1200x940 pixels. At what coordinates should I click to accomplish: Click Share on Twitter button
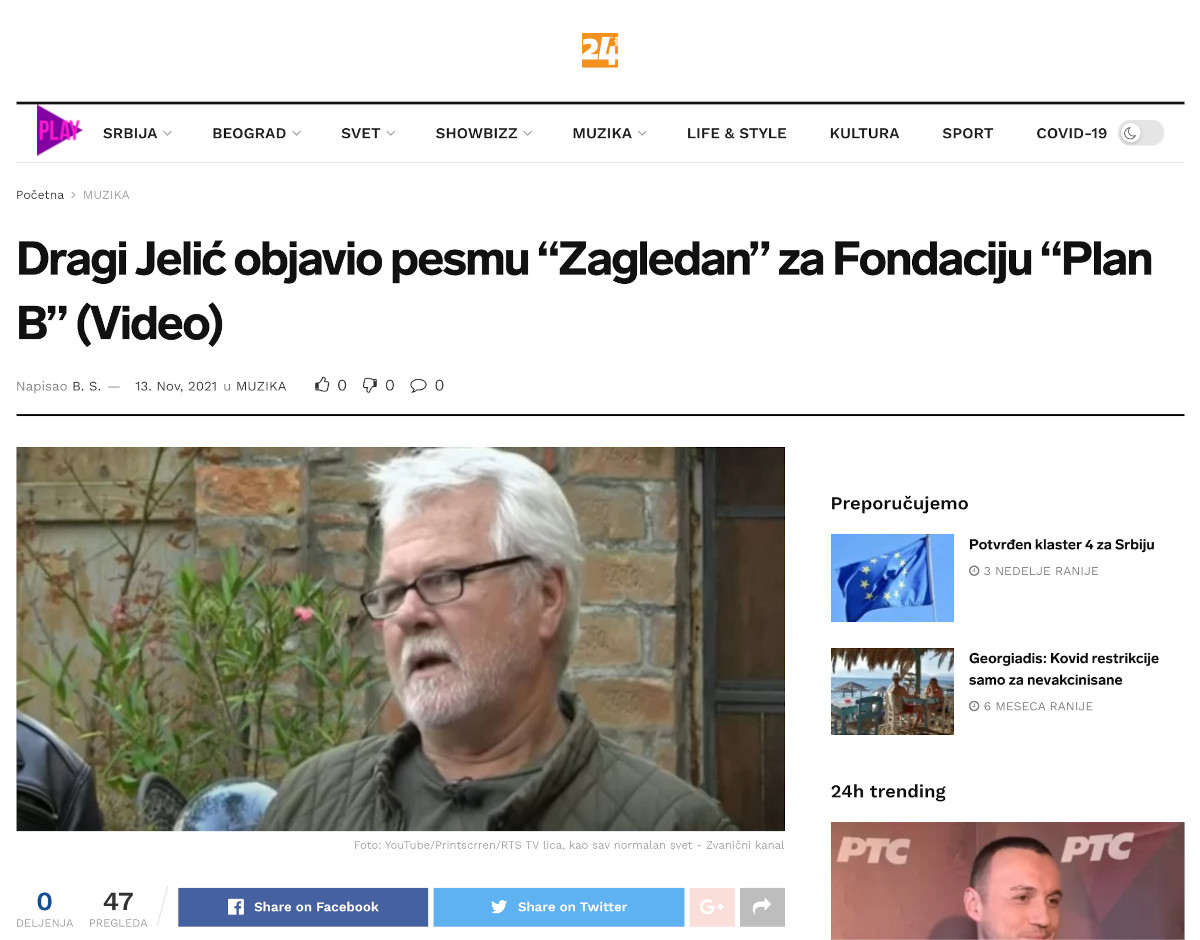click(x=559, y=907)
